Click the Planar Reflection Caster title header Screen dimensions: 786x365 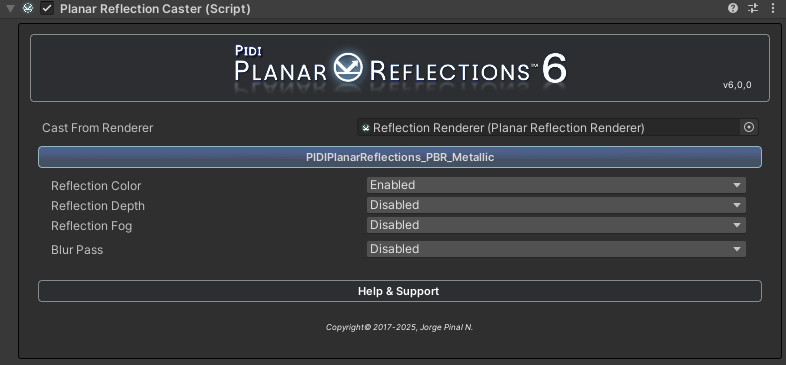pos(155,9)
